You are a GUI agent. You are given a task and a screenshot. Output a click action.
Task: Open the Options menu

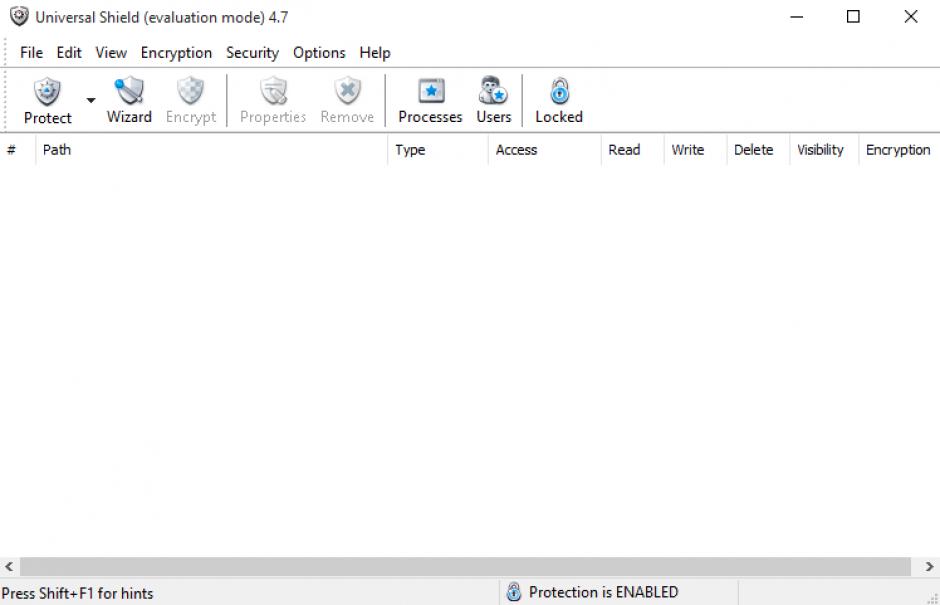(x=319, y=53)
